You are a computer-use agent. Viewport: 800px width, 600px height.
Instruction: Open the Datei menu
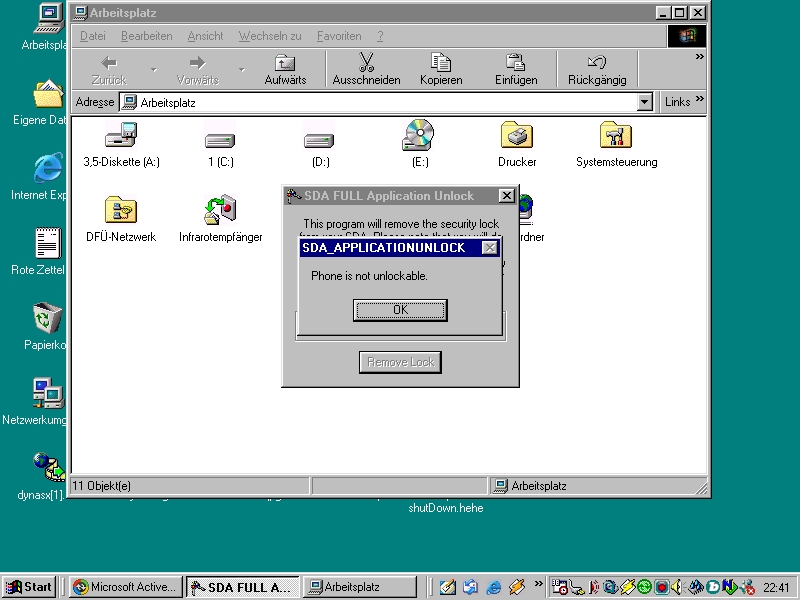click(93, 36)
